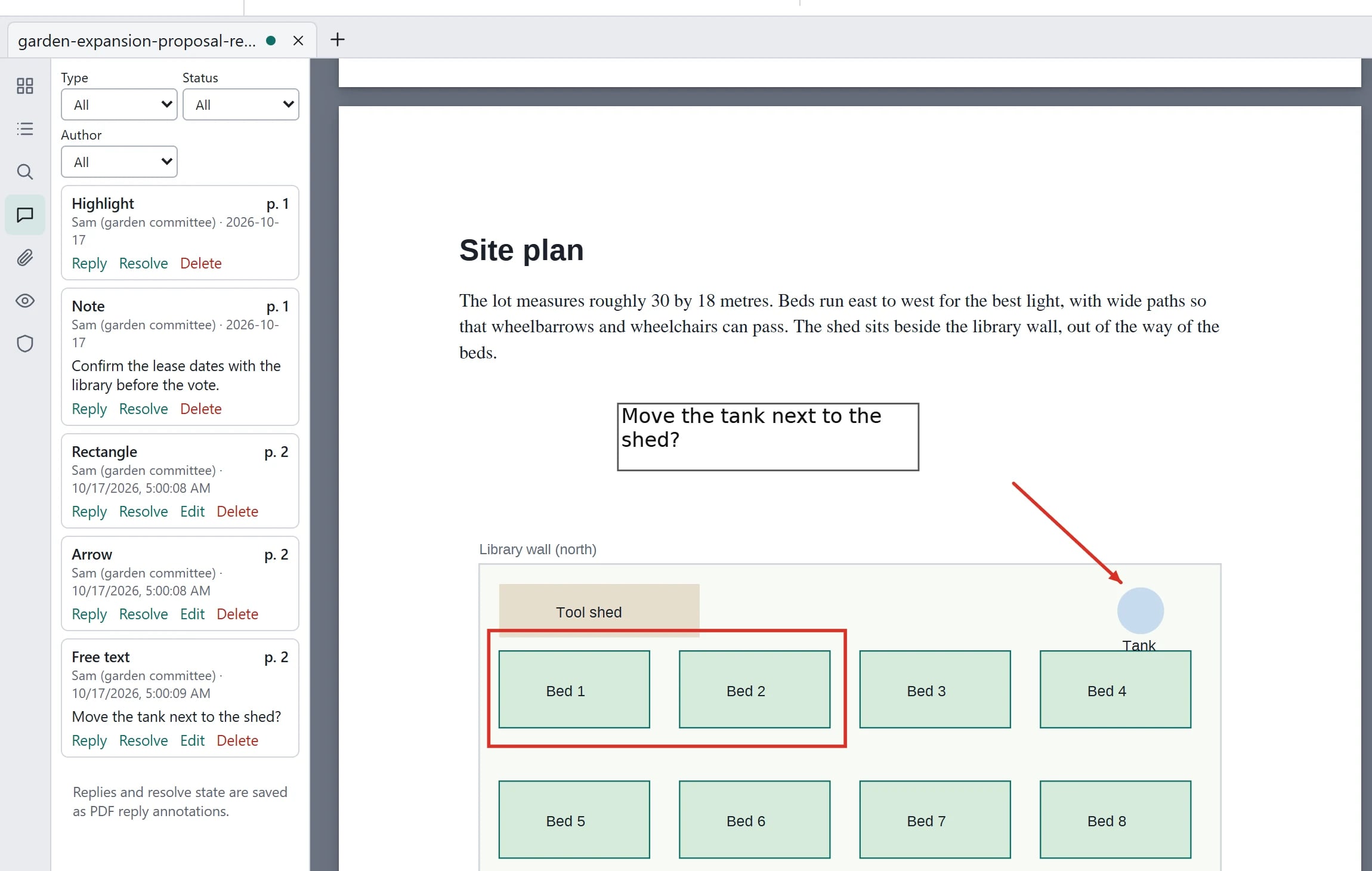Screen dimensions: 1372x871
Task: Click the blue Tank circle
Action: [x=1140, y=610]
